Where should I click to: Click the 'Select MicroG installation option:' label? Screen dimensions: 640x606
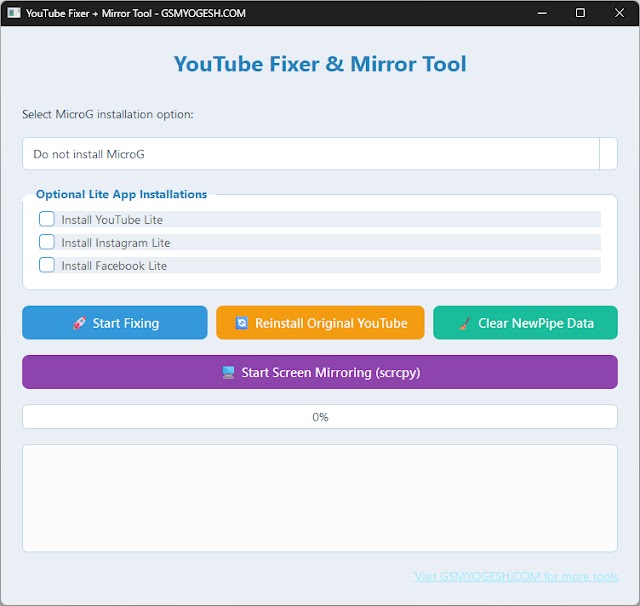[108, 114]
